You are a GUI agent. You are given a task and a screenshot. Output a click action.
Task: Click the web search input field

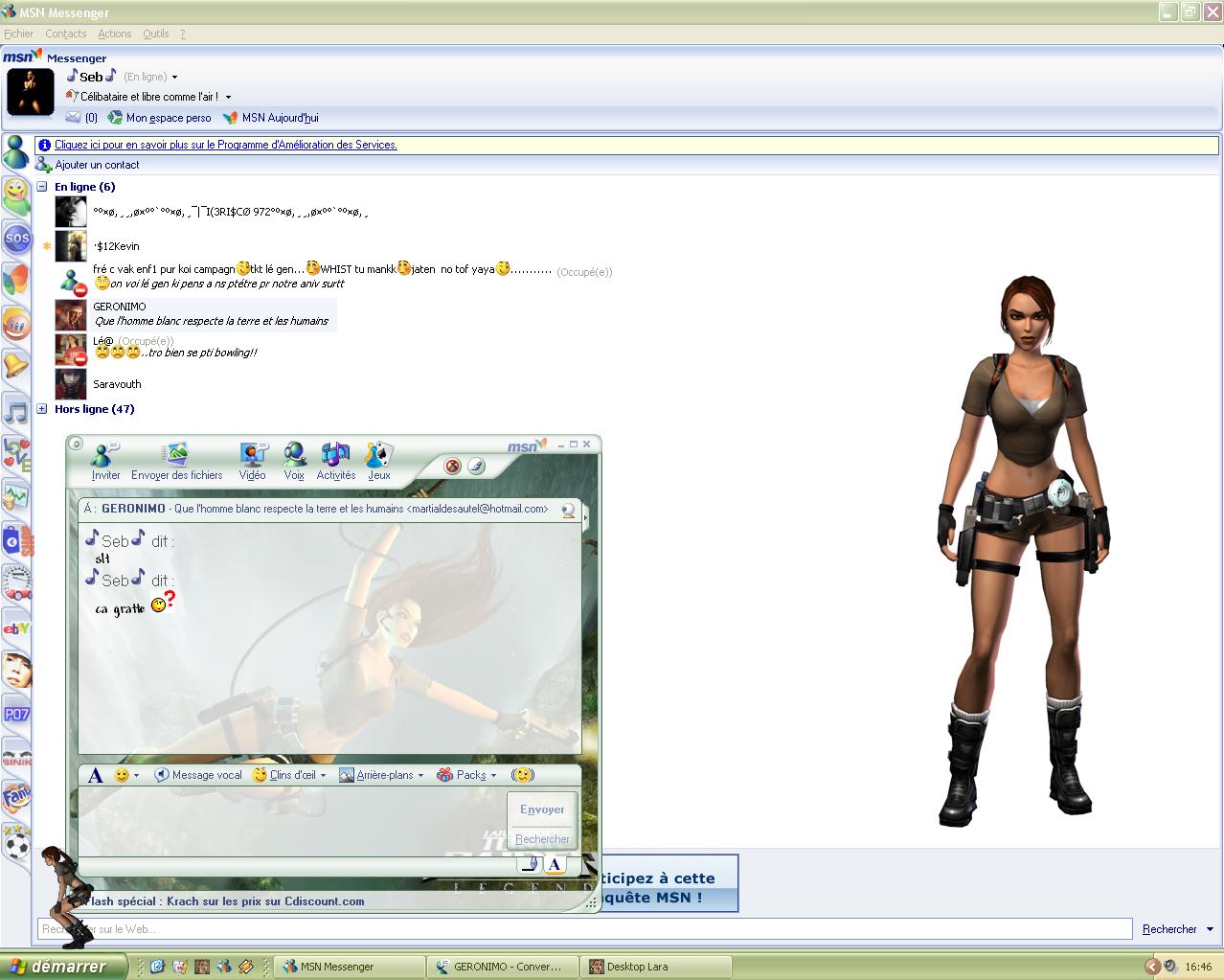point(584,929)
